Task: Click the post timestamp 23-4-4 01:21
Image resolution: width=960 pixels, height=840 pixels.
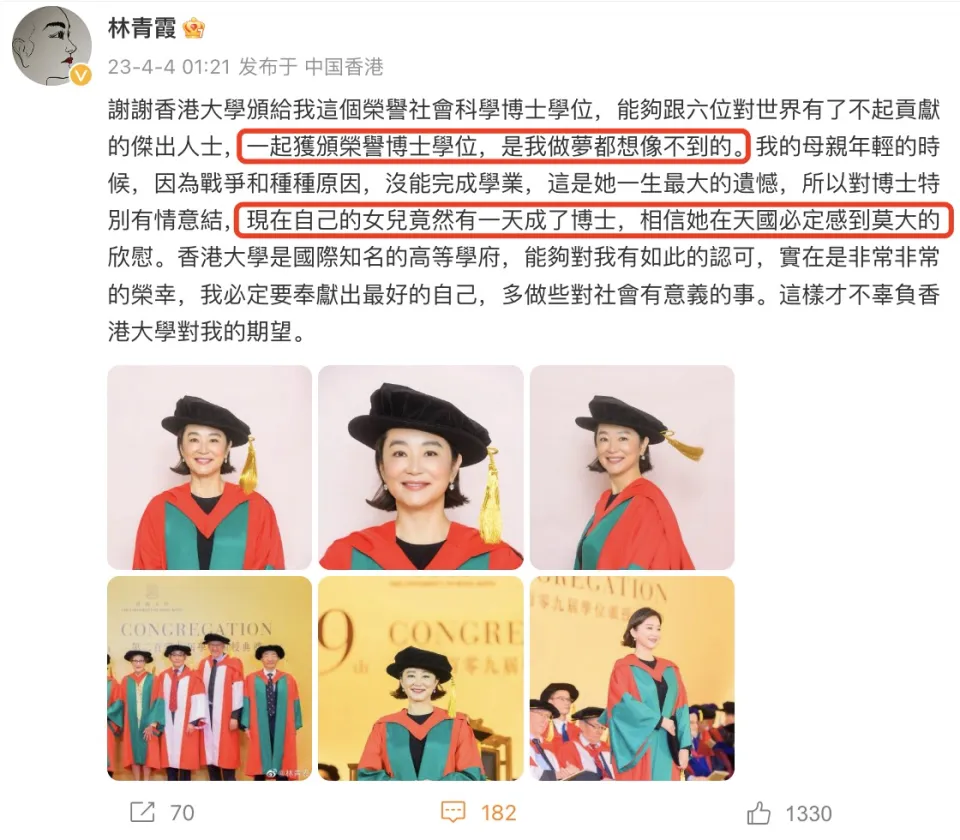Action: 169,67
